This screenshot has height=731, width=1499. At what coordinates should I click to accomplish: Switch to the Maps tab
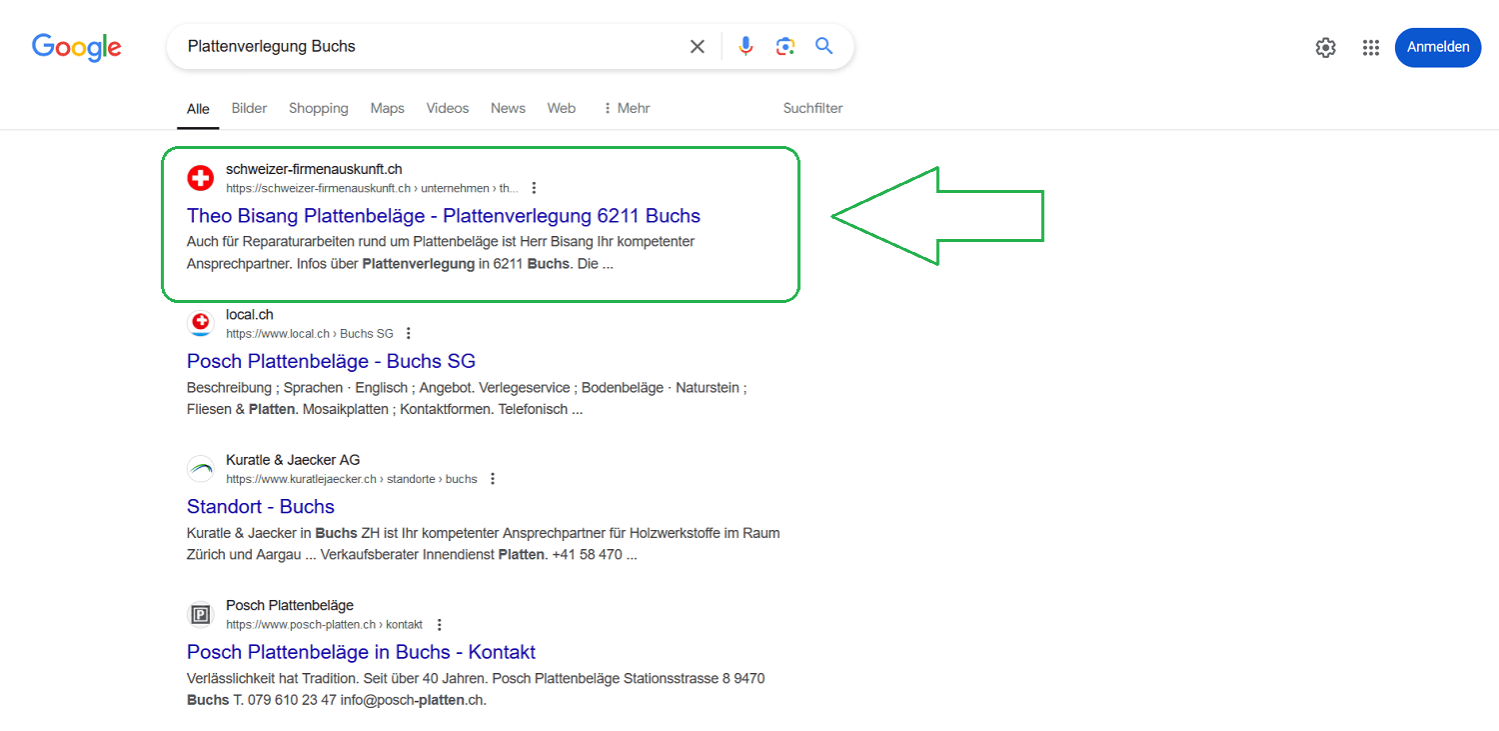(387, 108)
